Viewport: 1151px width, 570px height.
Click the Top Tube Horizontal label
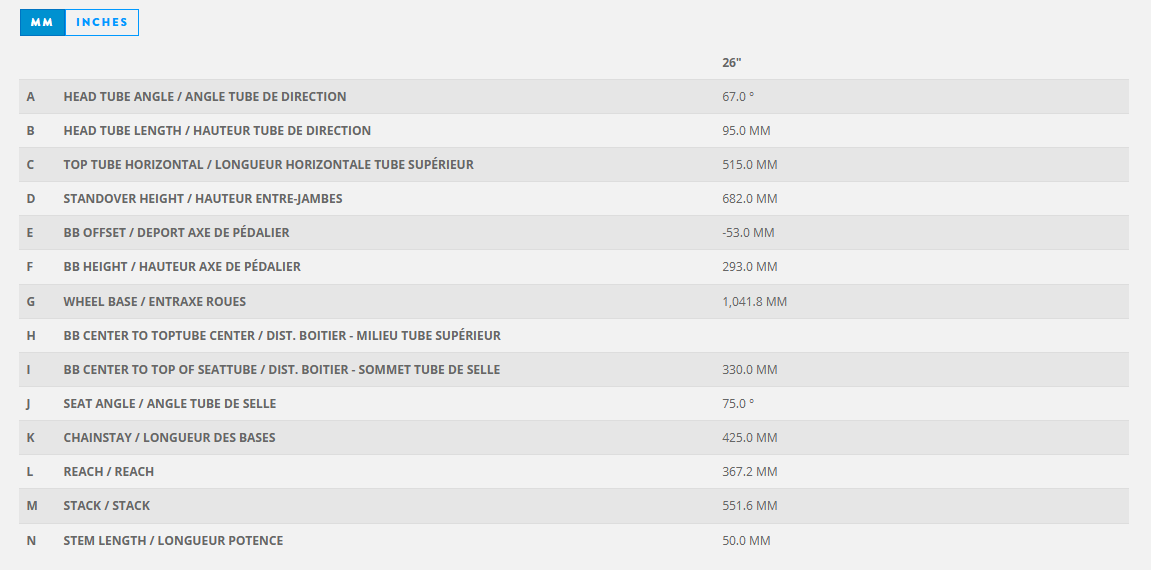point(268,165)
